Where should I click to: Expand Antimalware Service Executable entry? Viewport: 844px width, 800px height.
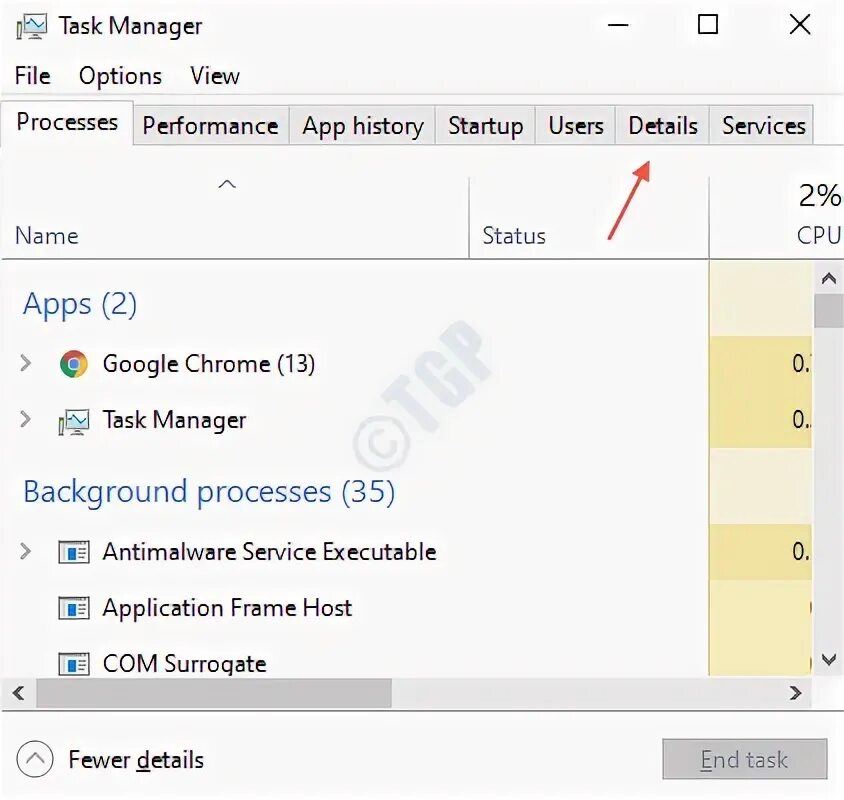26,551
